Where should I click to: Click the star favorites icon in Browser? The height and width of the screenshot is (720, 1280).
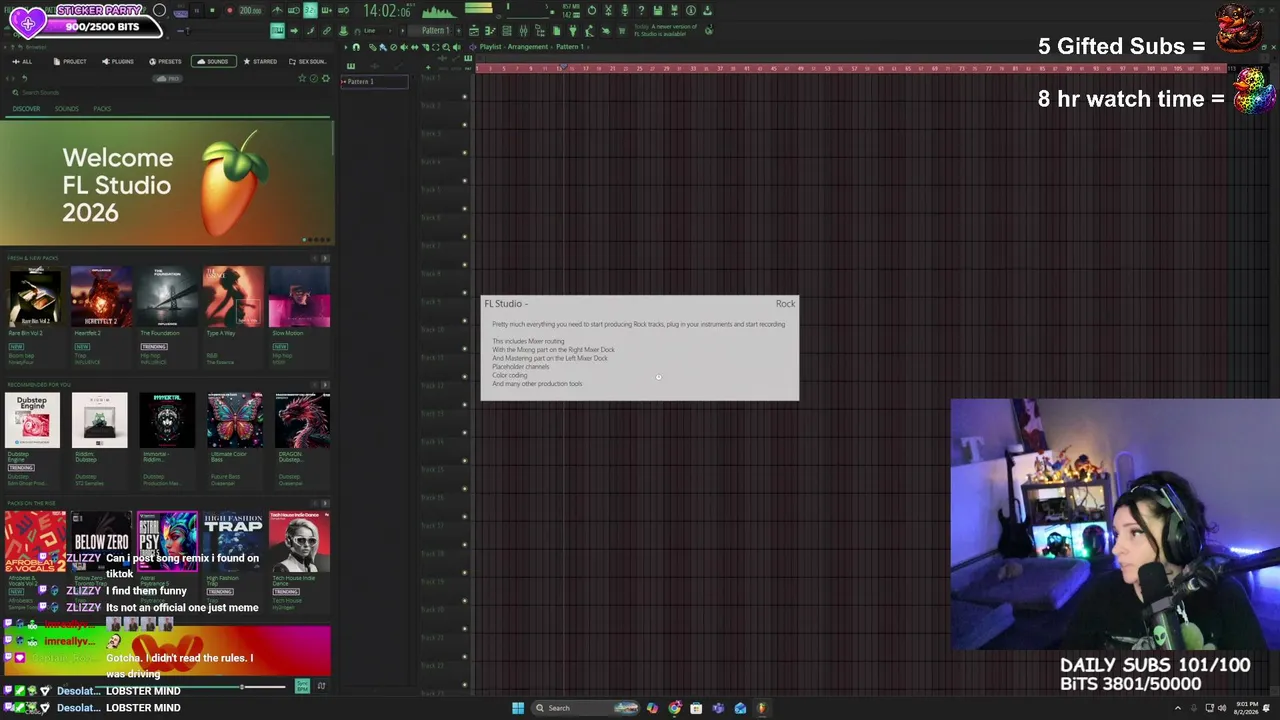[302, 78]
